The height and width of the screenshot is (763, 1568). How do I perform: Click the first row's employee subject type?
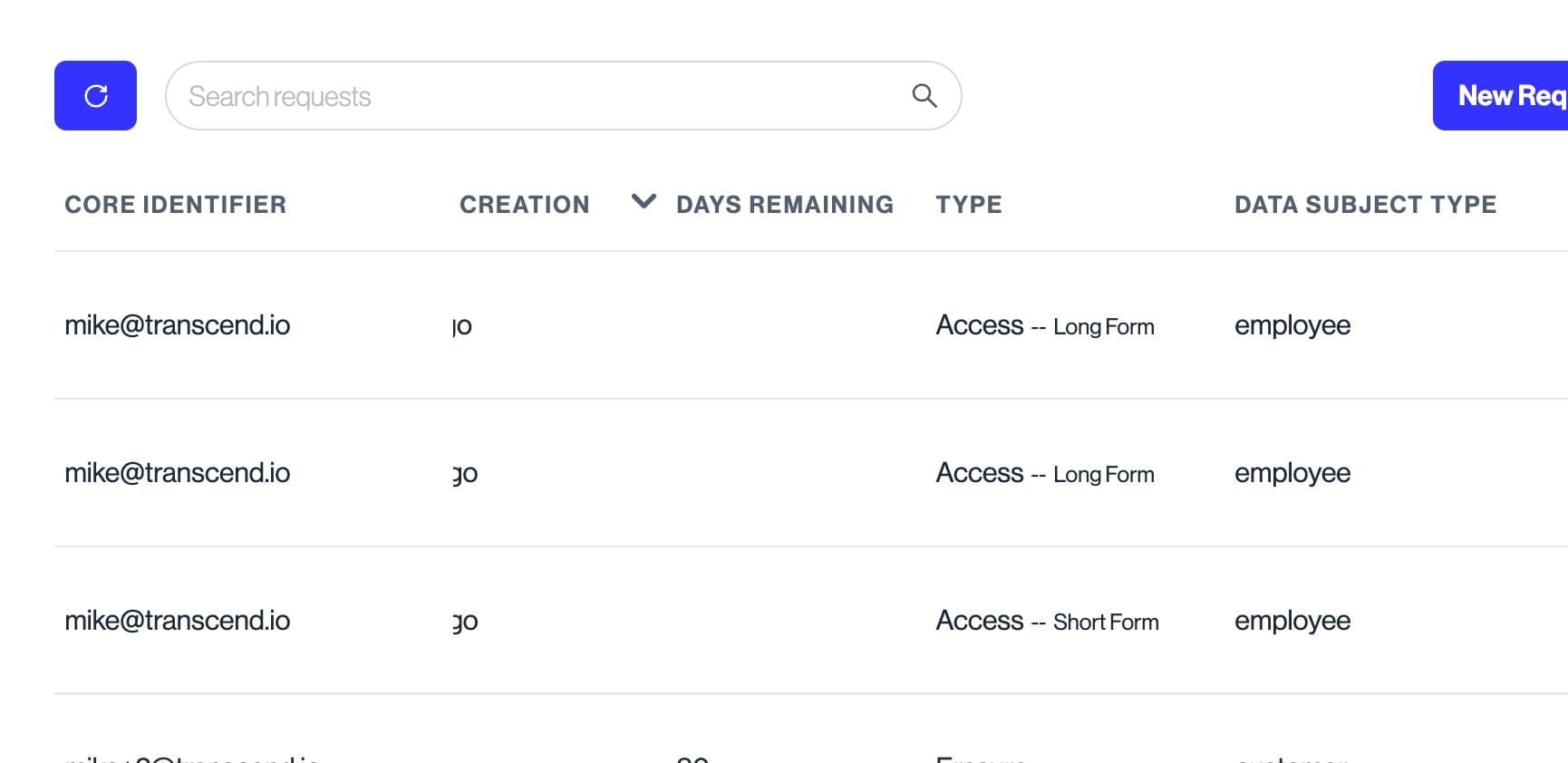pyautogui.click(x=1292, y=325)
